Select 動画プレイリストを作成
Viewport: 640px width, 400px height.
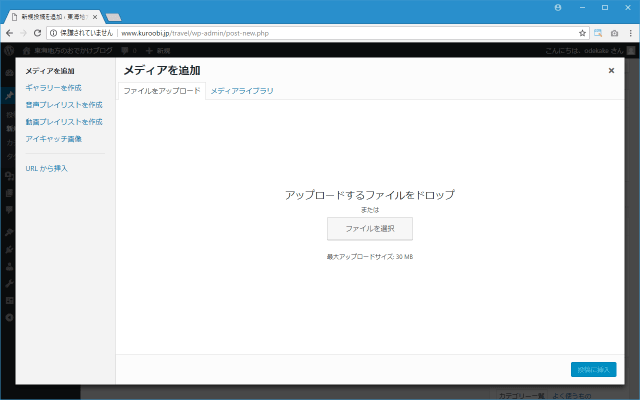(x=64, y=121)
